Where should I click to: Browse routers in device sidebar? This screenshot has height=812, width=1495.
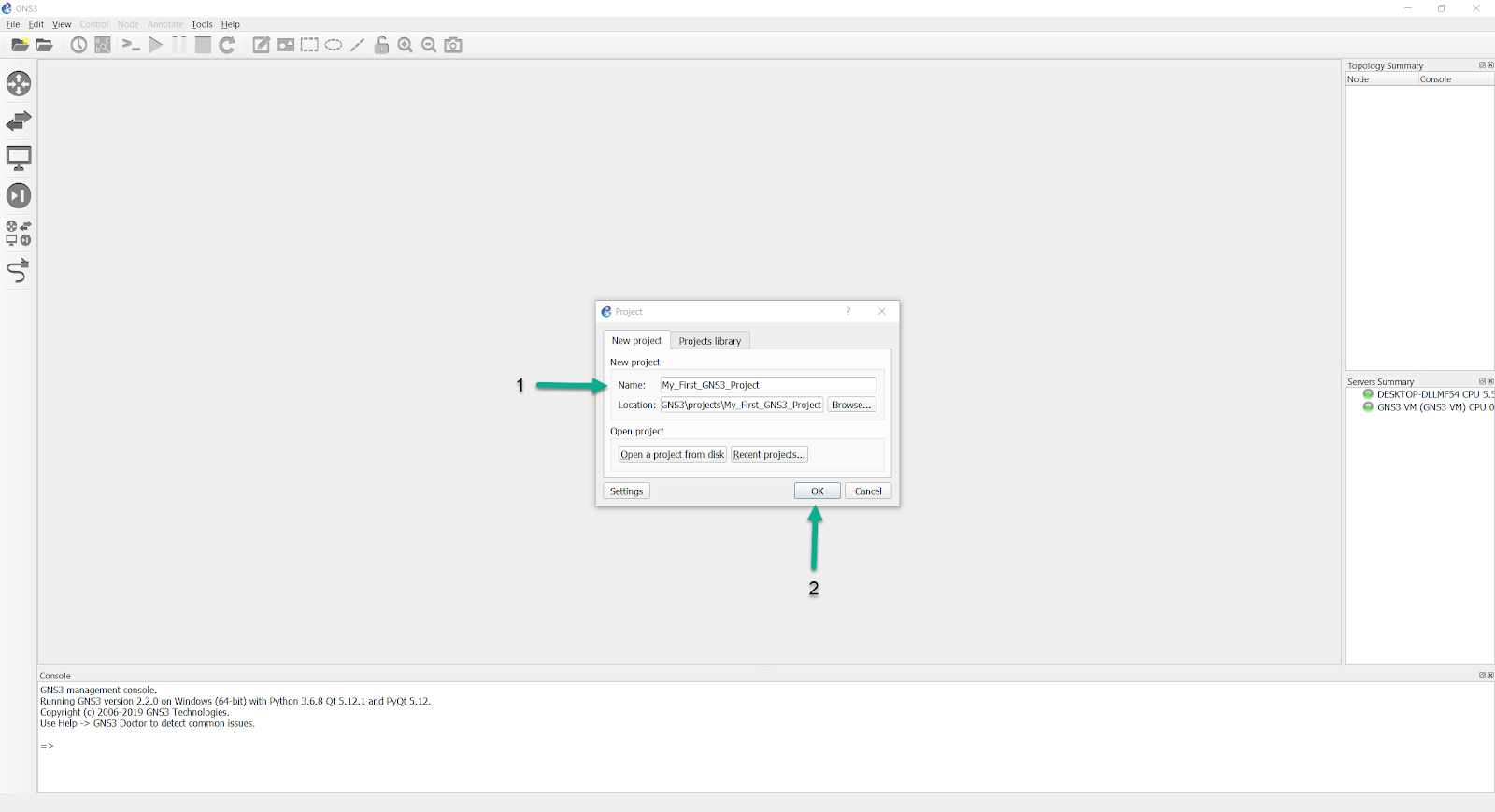(19, 83)
